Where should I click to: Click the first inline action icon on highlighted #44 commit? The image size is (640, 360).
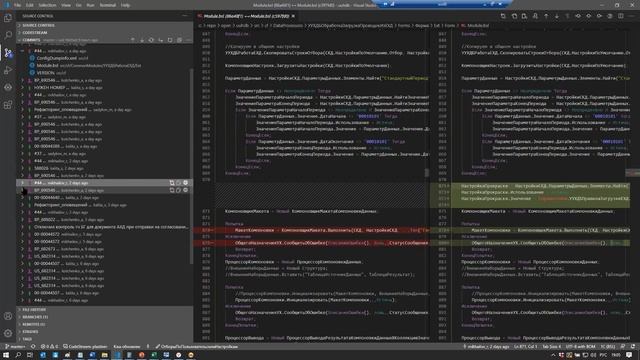point(172,183)
